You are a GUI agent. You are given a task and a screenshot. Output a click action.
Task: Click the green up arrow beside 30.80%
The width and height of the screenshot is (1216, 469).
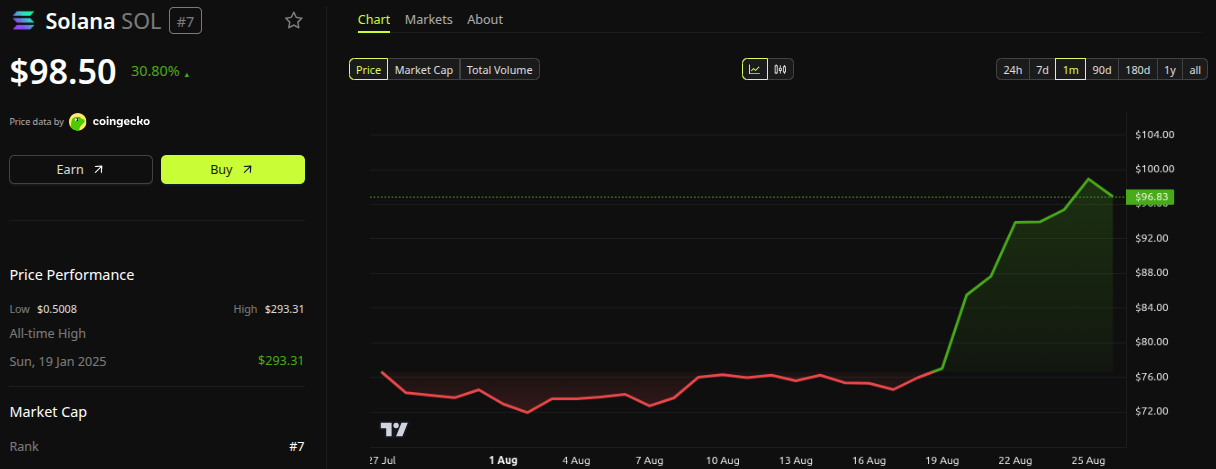click(186, 74)
